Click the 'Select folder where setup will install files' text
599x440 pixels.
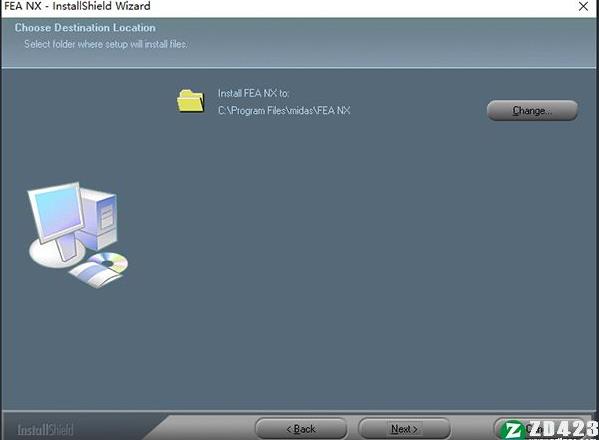click(x=106, y=44)
